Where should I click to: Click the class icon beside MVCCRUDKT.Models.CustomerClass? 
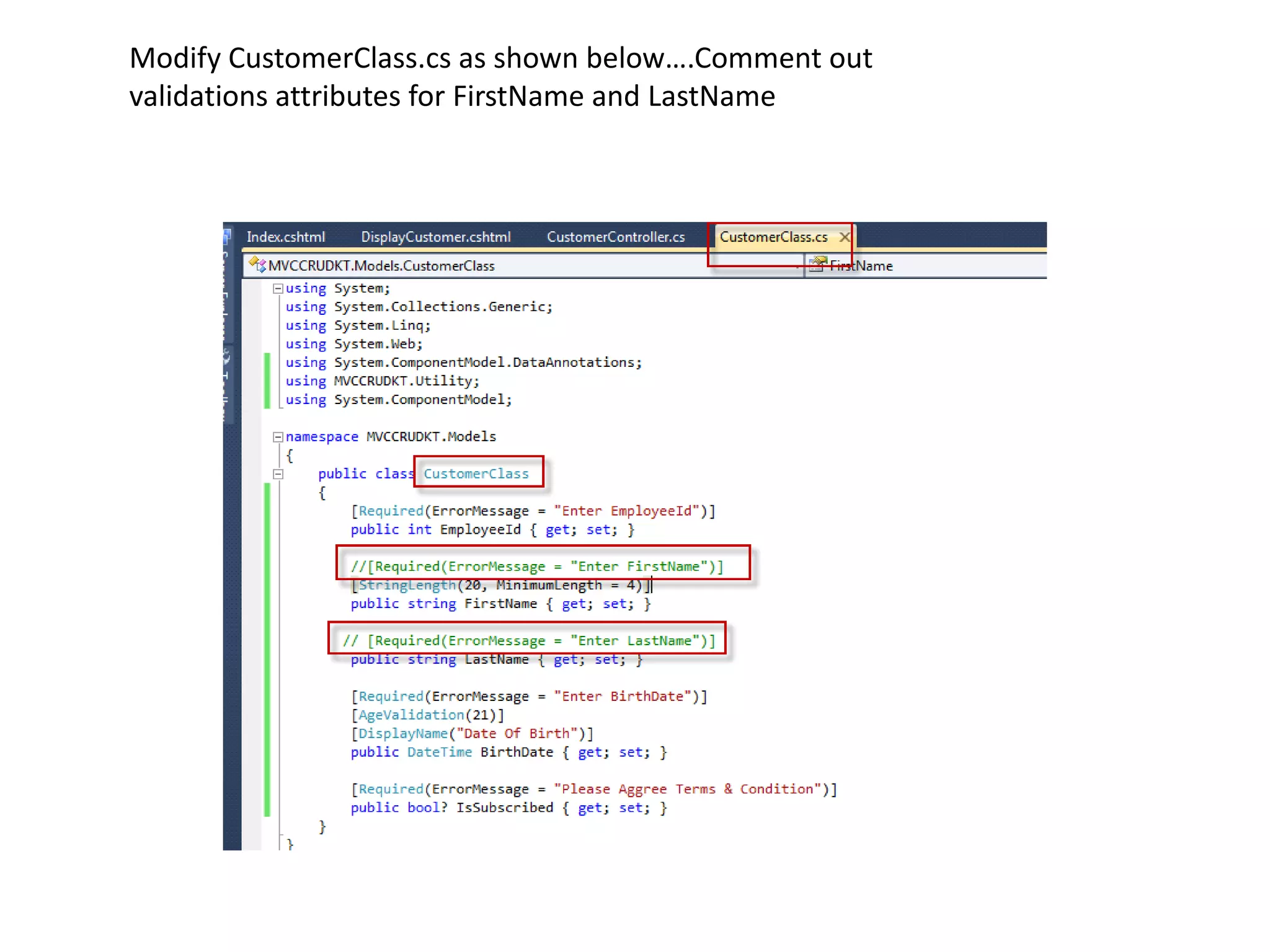click(257, 265)
